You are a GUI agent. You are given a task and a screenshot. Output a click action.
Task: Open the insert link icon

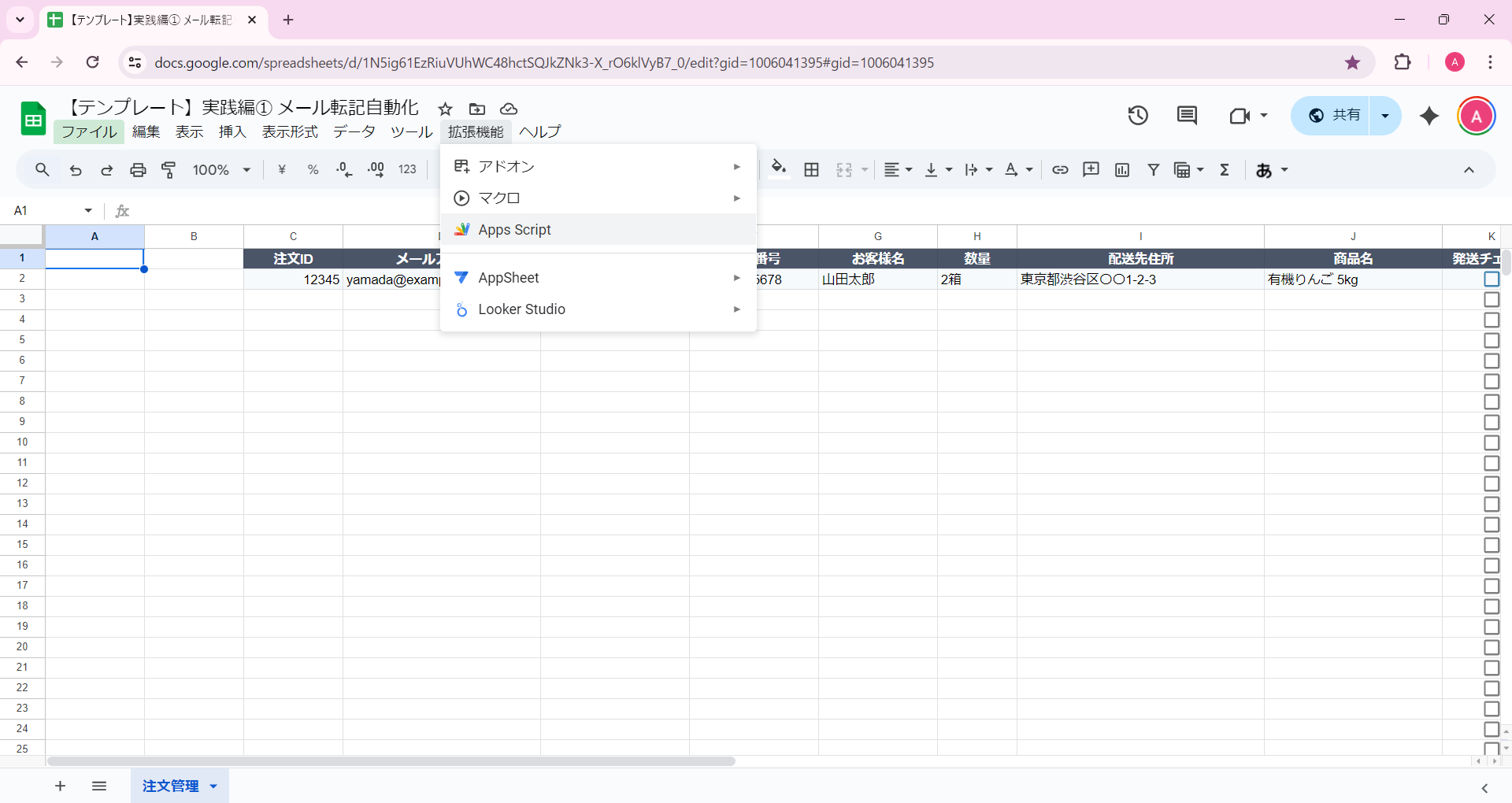pyautogui.click(x=1060, y=169)
